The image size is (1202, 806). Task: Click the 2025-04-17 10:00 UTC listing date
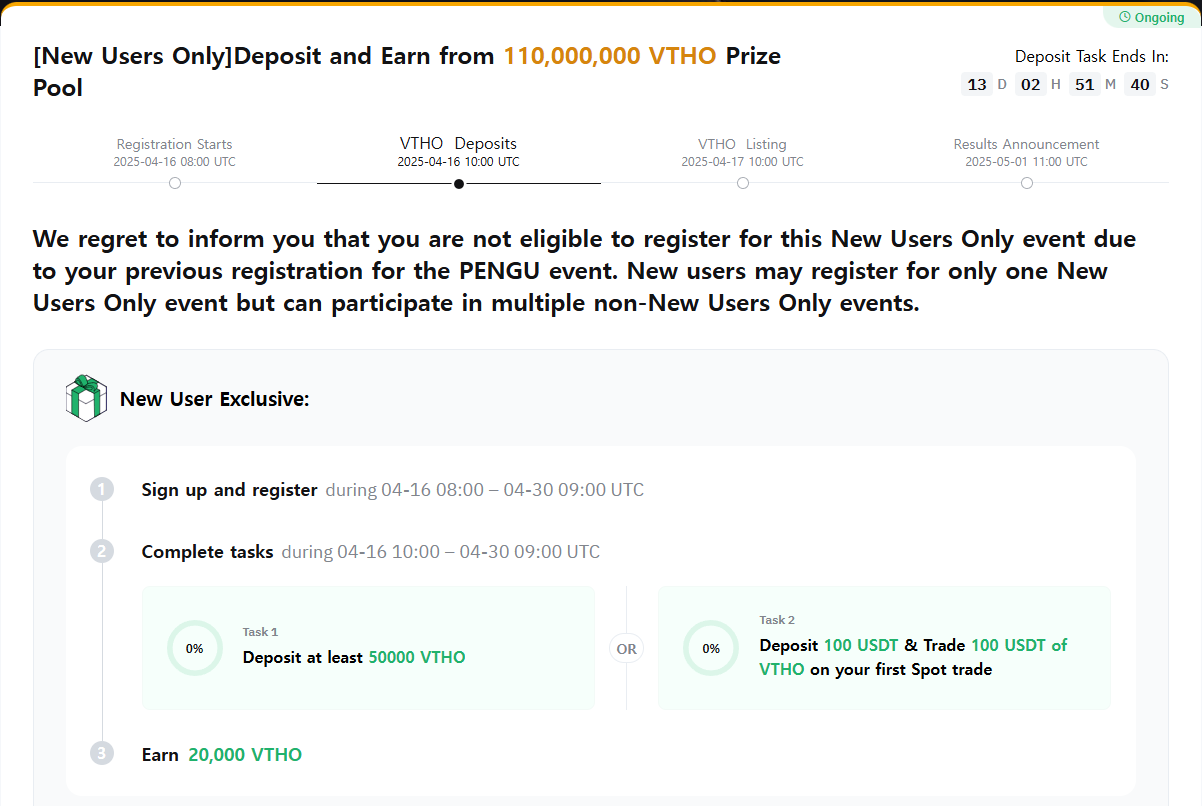click(742, 162)
